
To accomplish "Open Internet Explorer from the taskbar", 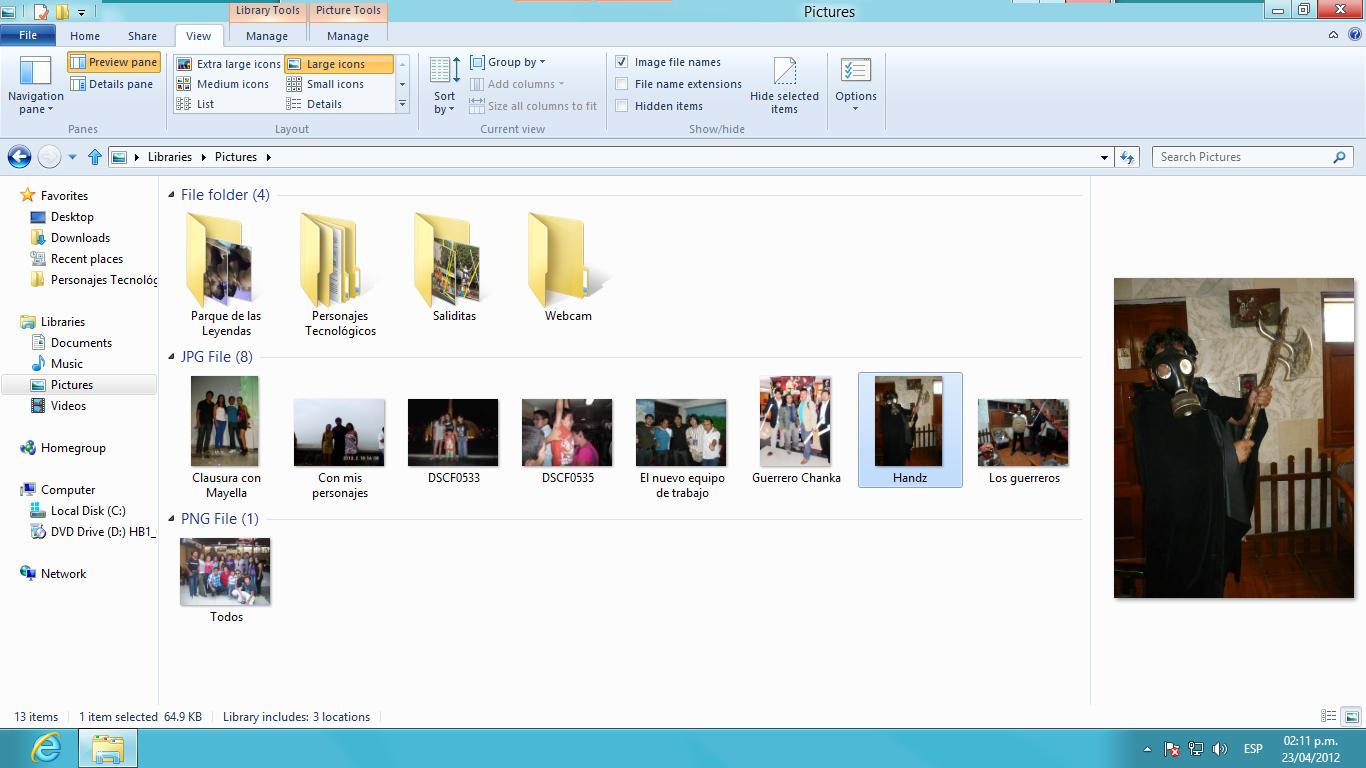I will point(46,748).
